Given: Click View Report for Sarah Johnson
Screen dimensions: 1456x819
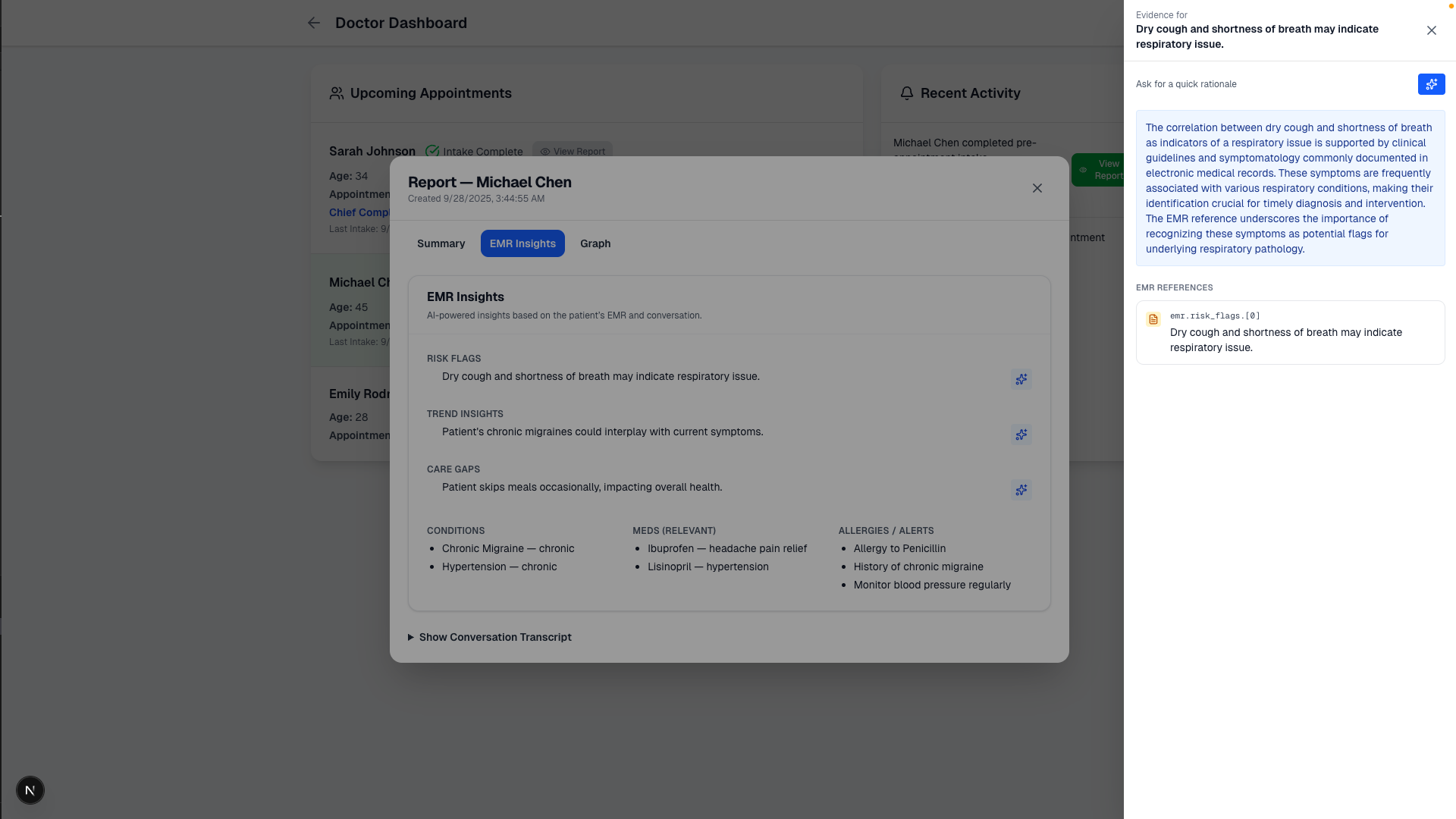Looking at the screenshot, I should coord(573,151).
